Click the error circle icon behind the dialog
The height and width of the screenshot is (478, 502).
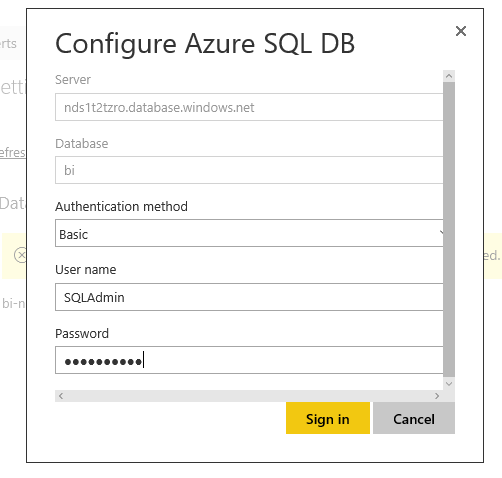pos(21,255)
